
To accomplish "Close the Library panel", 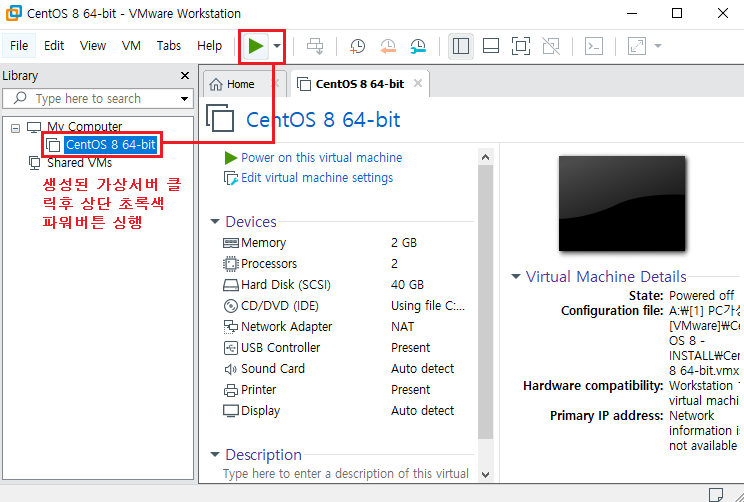I will pyautogui.click(x=185, y=75).
